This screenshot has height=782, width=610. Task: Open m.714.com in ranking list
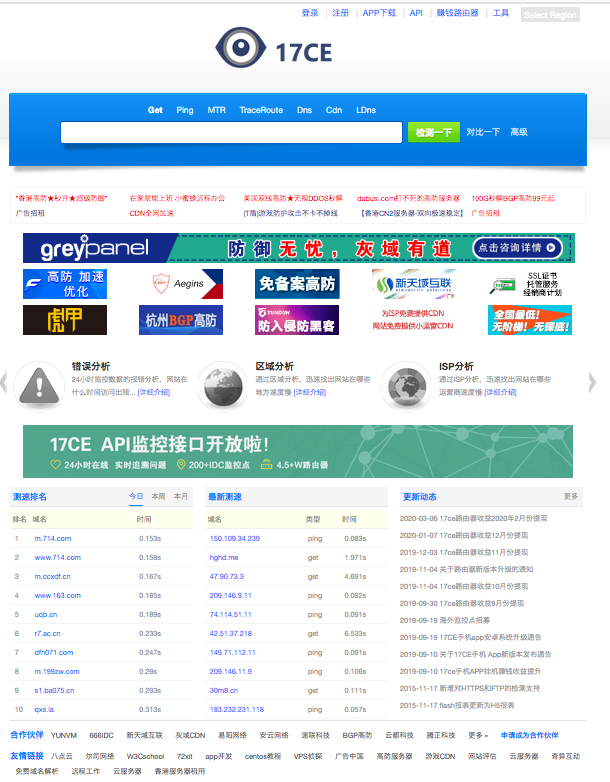(x=53, y=539)
